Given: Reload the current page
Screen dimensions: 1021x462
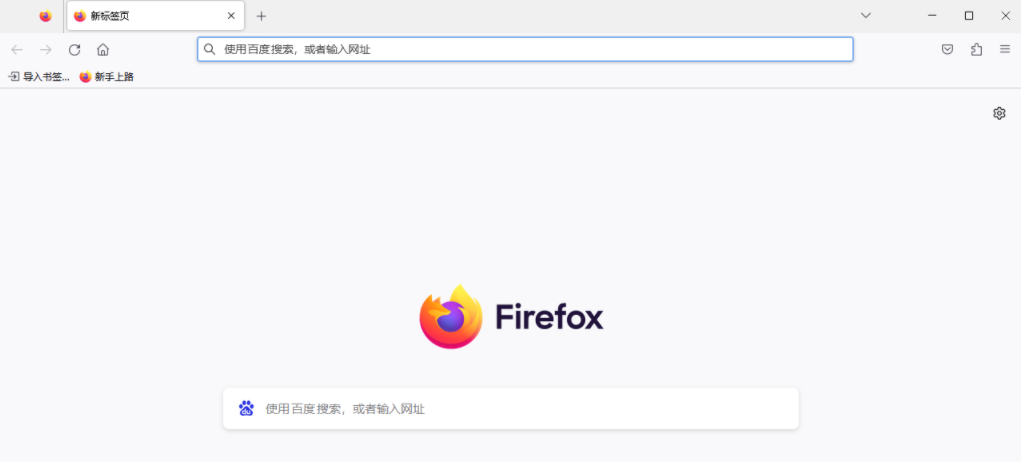Looking at the screenshot, I should (x=74, y=49).
